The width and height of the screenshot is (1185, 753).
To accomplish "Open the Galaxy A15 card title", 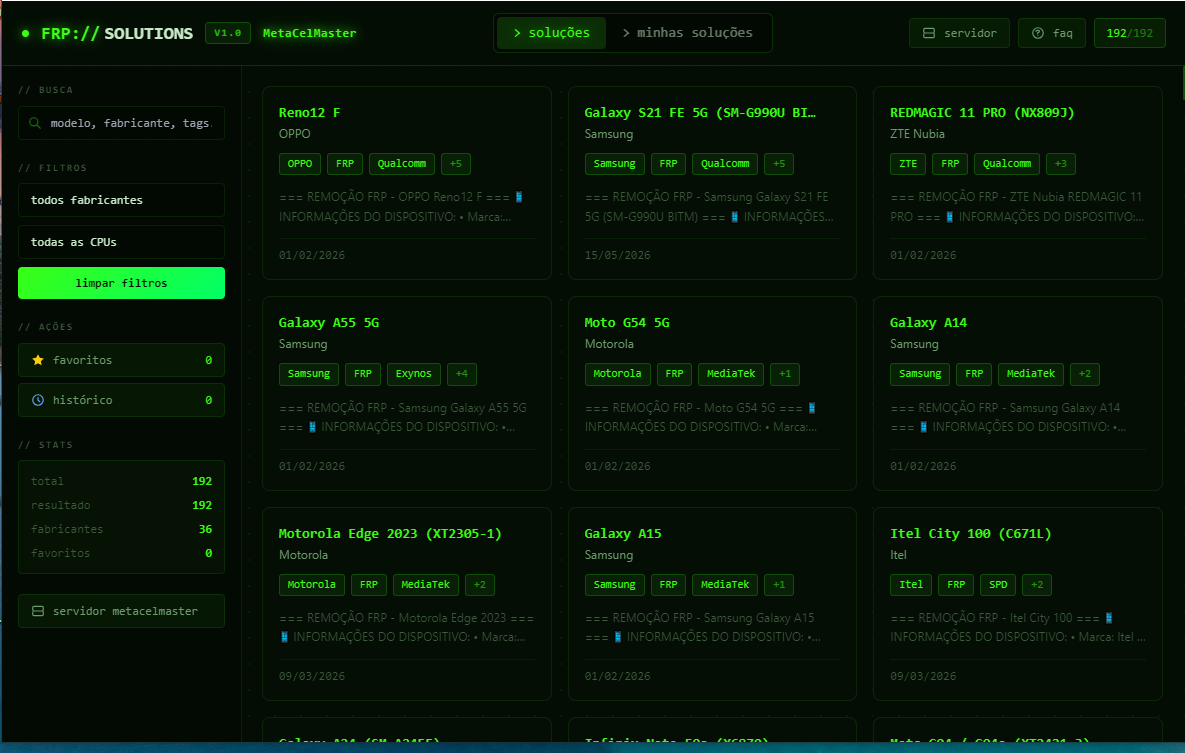I will [623, 533].
